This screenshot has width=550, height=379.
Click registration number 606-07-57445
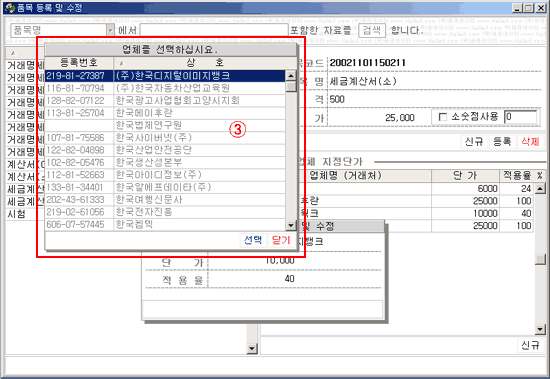point(75,224)
